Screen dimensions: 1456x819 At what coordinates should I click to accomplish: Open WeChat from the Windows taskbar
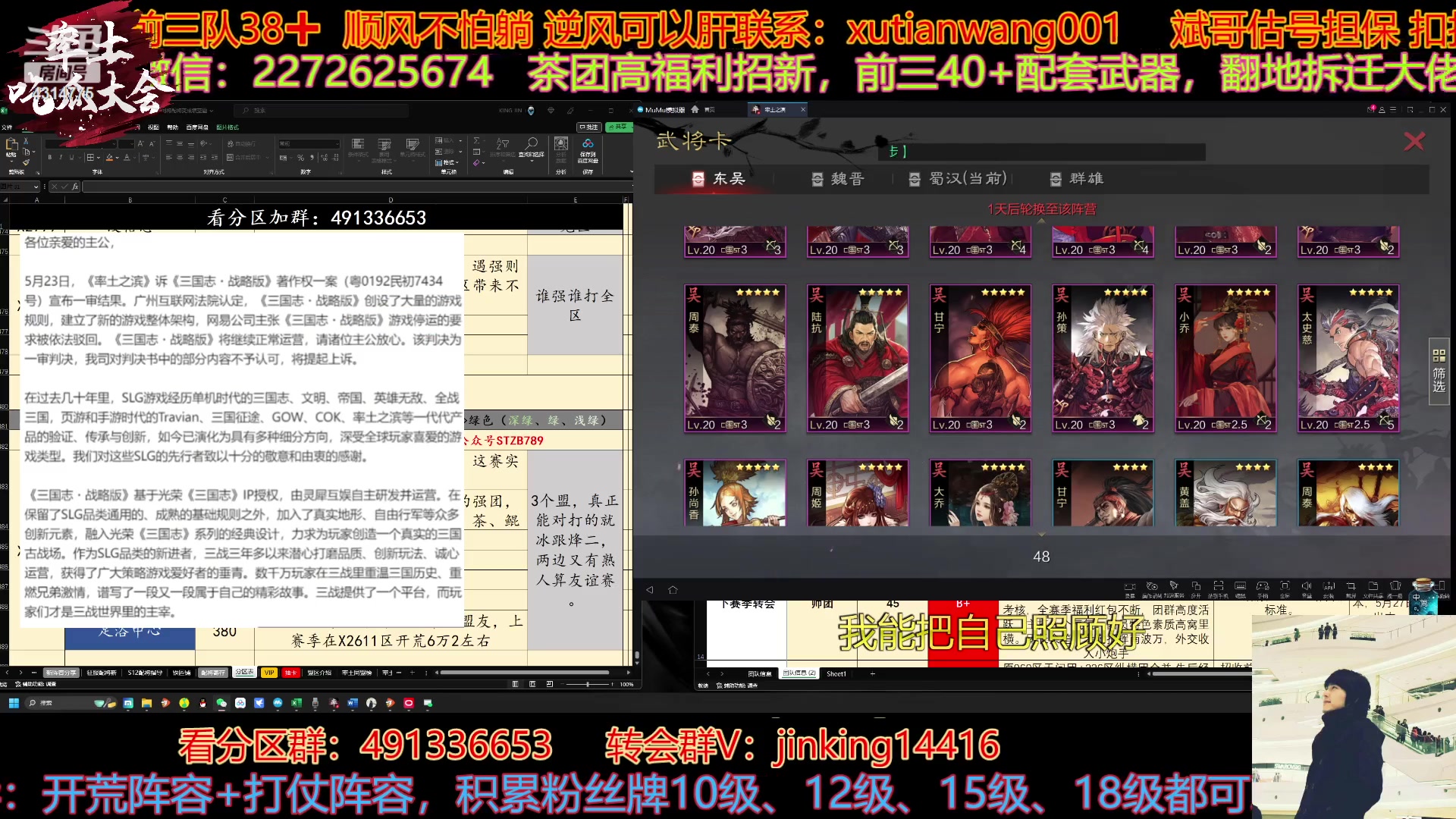(x=221, y=703)
